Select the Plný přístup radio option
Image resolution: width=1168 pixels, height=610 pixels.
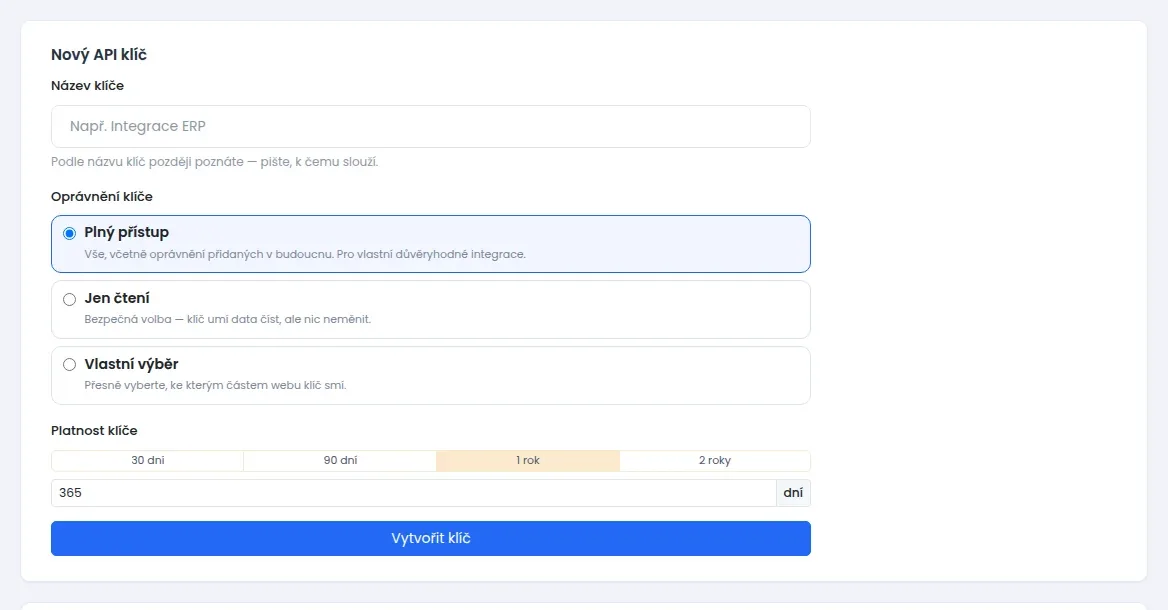pos(69,233)
